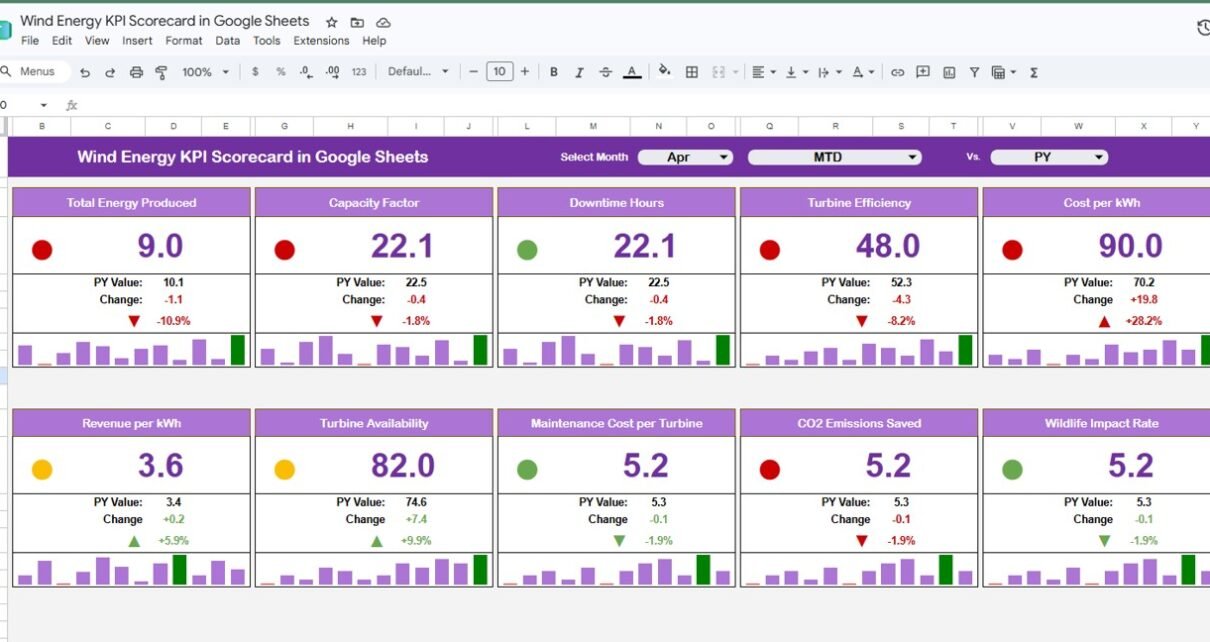Click the Print icon
Screen dimensions: 1210x642
[x=136, y=72]
